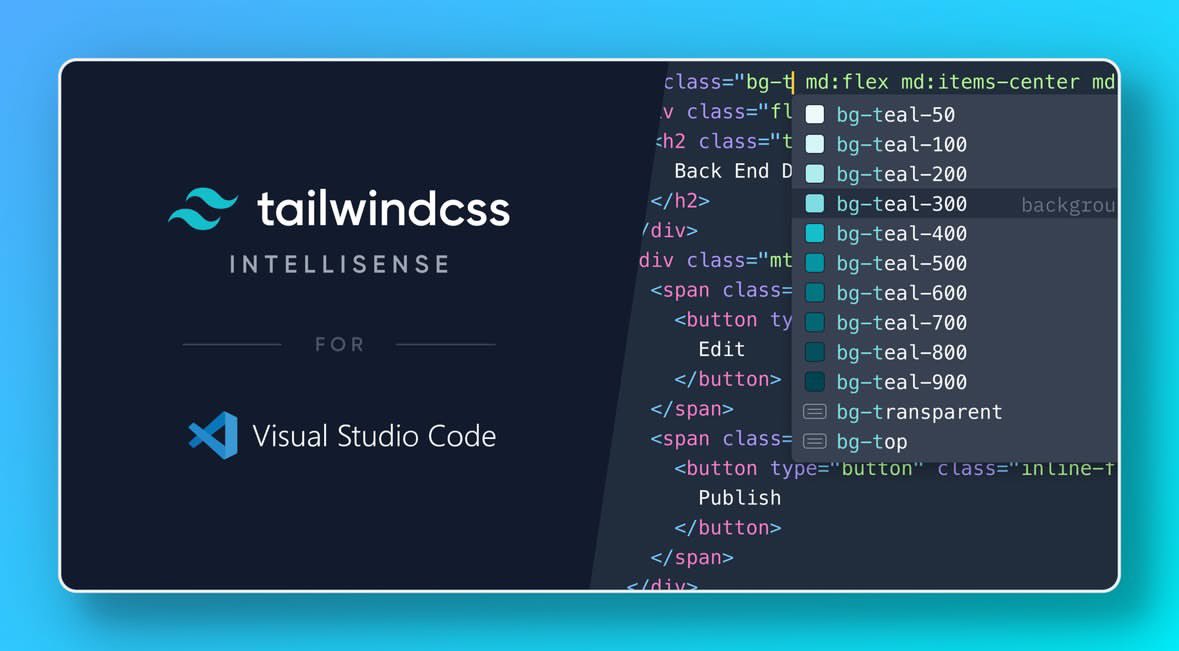Click the Visual Studio Code label
The height and width of the screenshot is (651, 1179).
point(374,436)
